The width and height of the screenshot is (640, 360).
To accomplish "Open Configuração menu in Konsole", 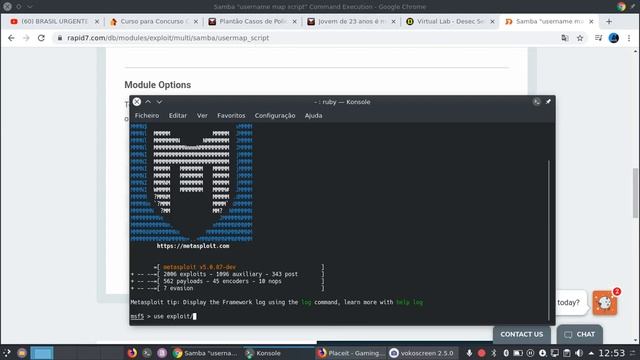I will pyautogui.click(x=275, y=116).
